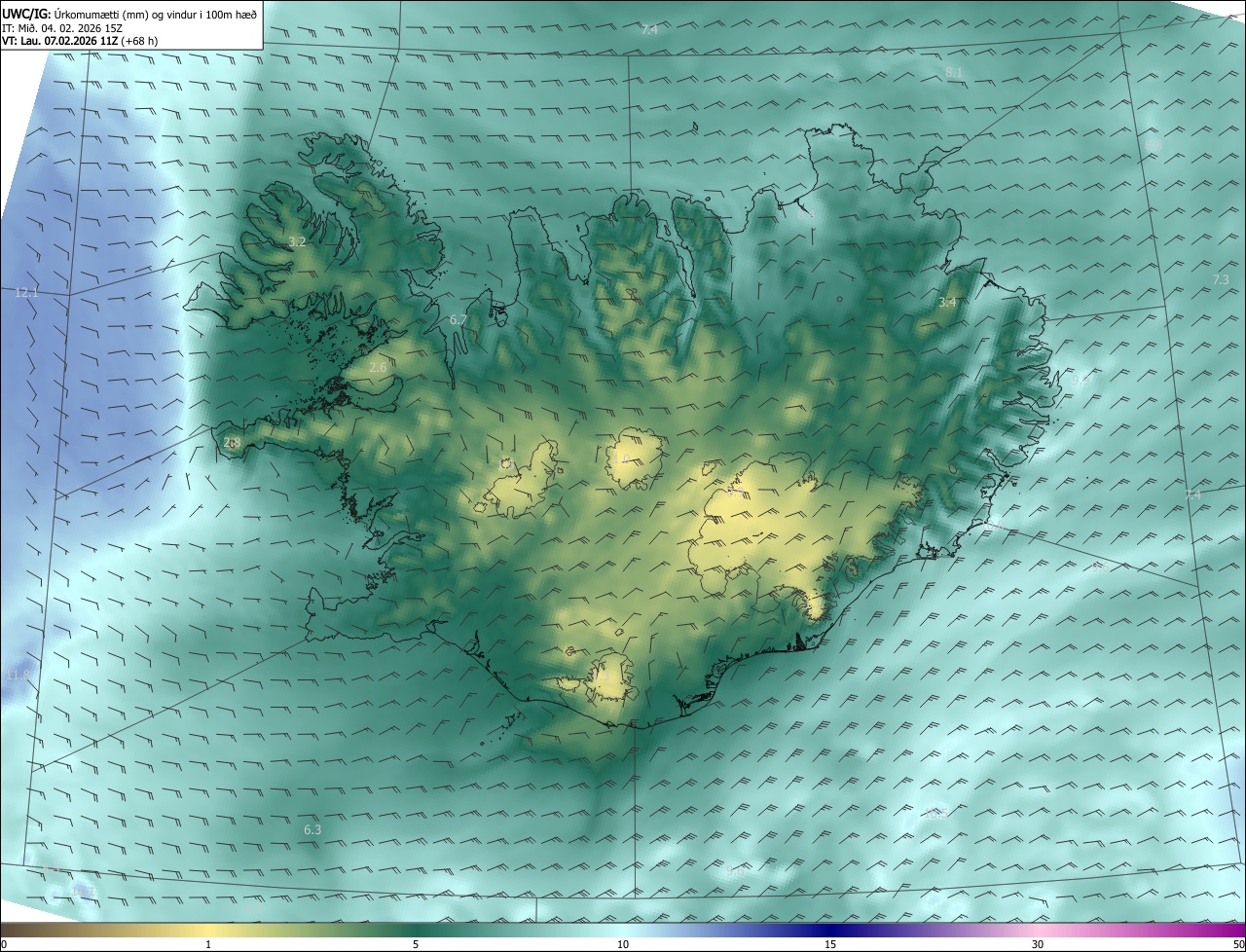Click the color scale label 10
The image size is (1246, 952).
coord(623,945)
